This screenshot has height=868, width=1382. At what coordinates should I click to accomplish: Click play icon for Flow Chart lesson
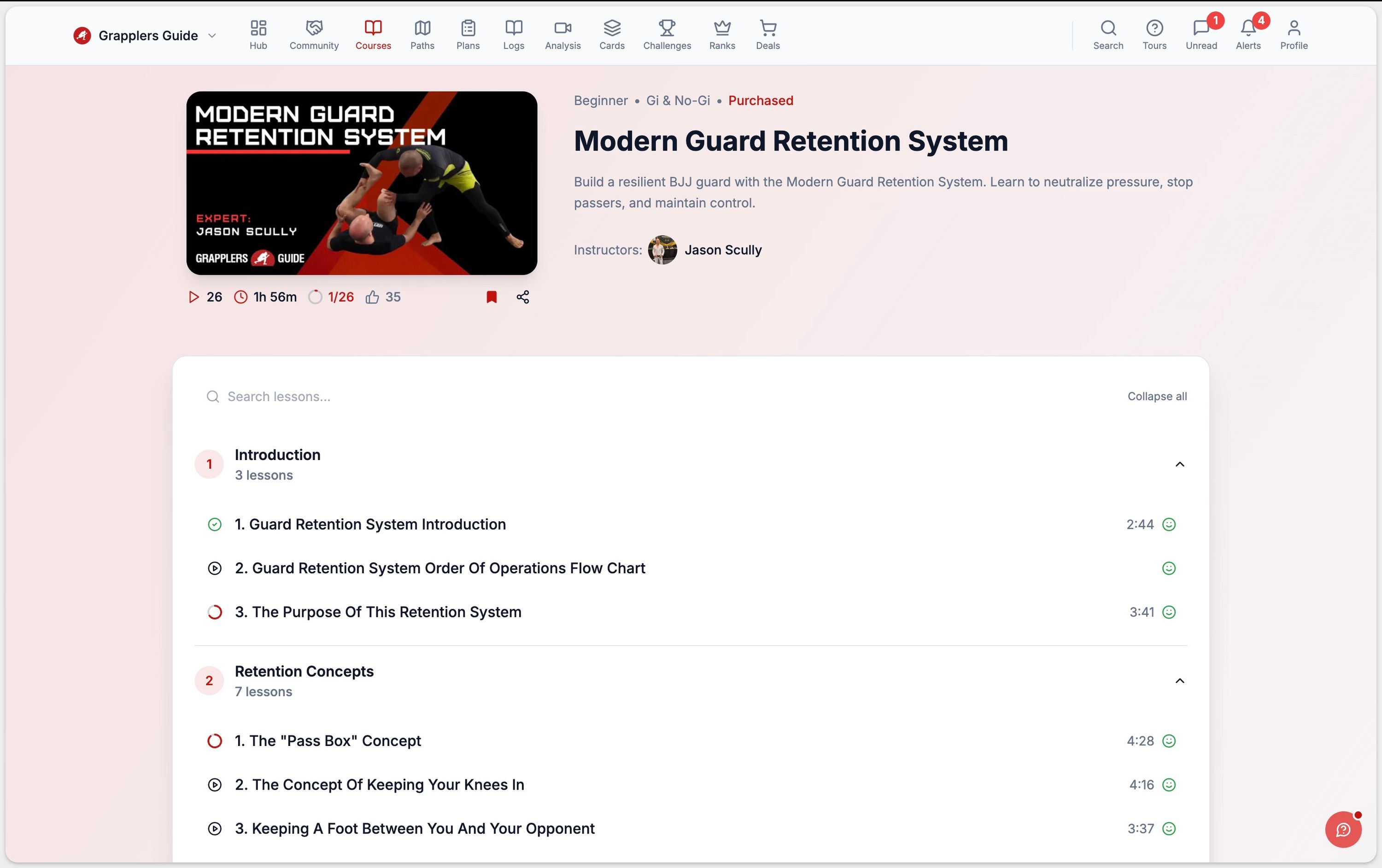[215, 568]
